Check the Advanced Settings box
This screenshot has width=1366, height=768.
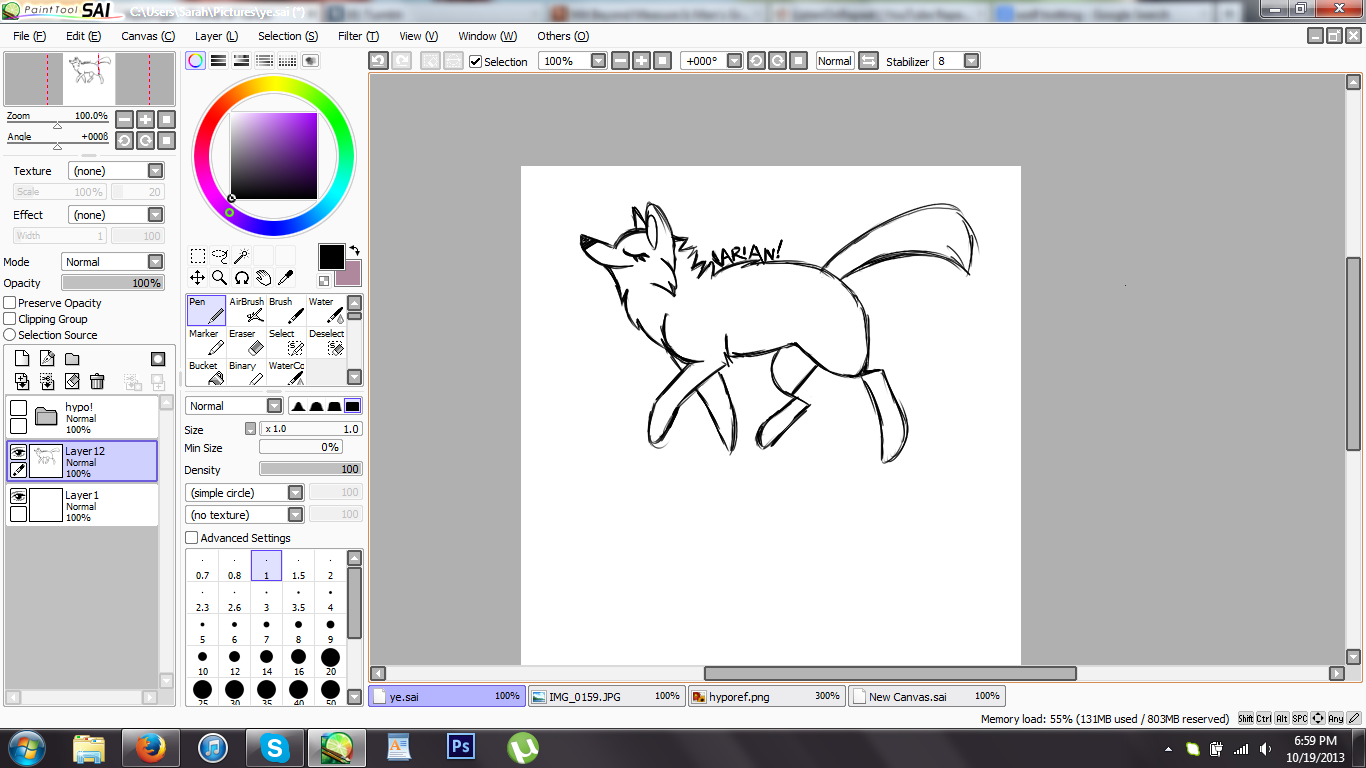[x=192, y=538]
